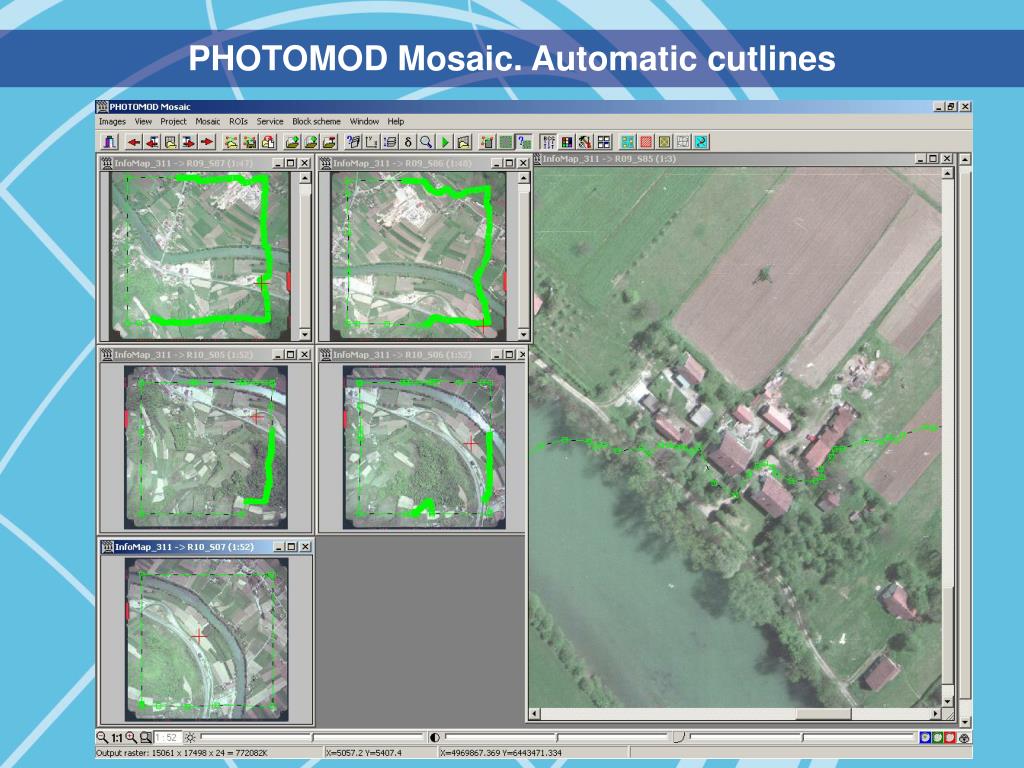Click the blue channel icon in bottom bar
Viewport: 1024px width, 768px height.
point(925,737)
